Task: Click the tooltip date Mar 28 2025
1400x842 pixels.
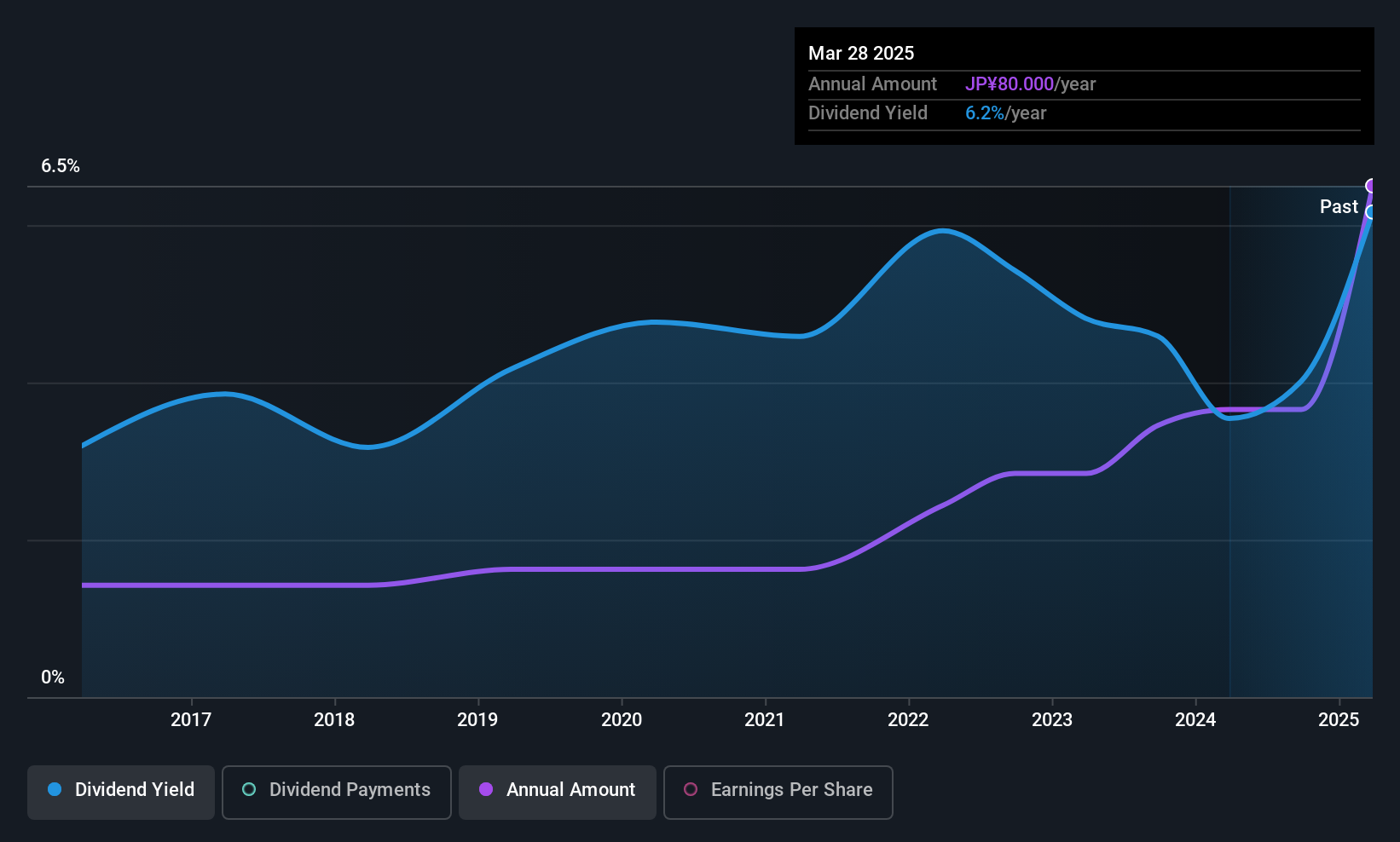Action: [x=861, y=54]
